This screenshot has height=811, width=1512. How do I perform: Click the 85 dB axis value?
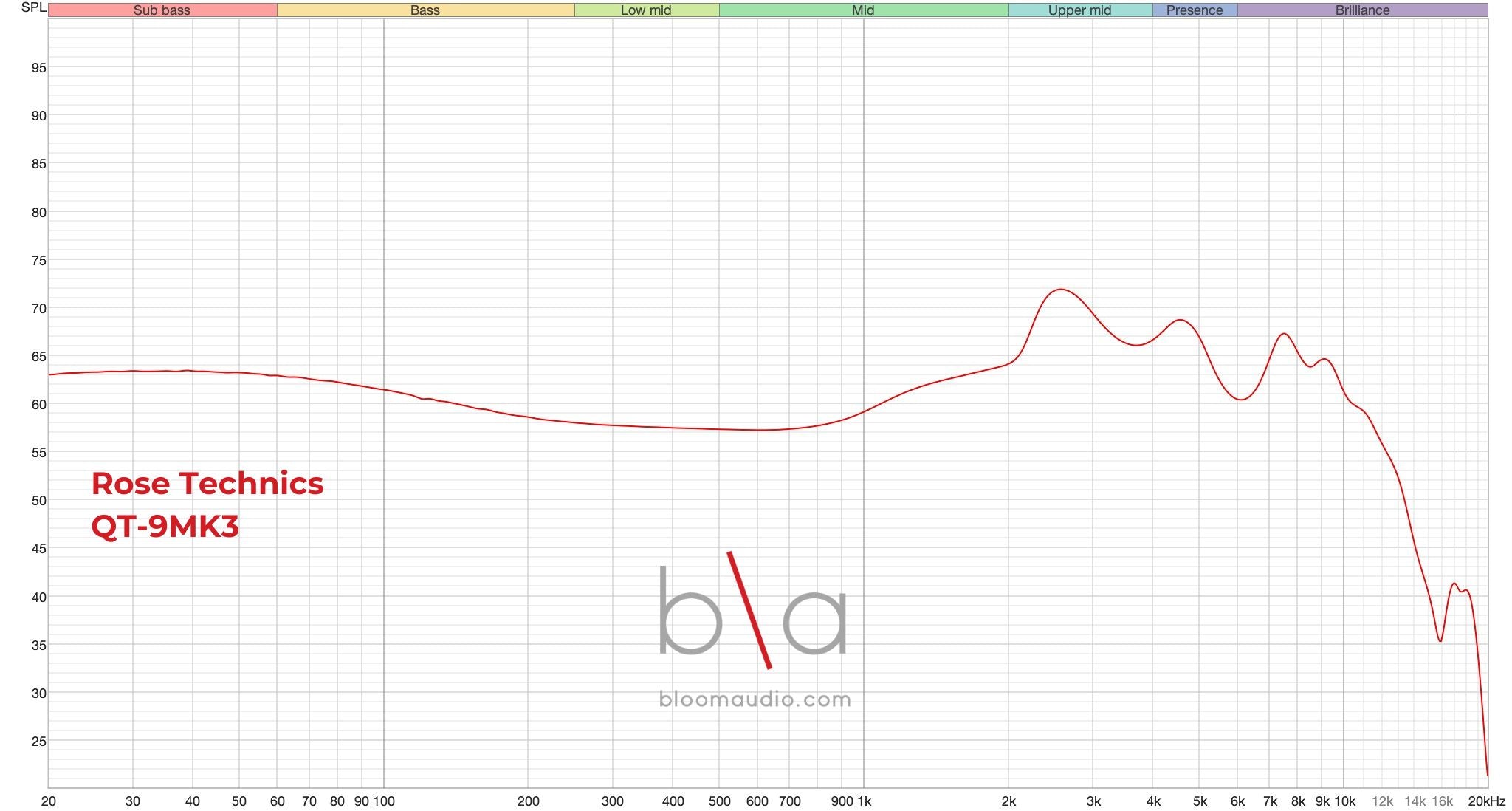click(x=38, y=164)
